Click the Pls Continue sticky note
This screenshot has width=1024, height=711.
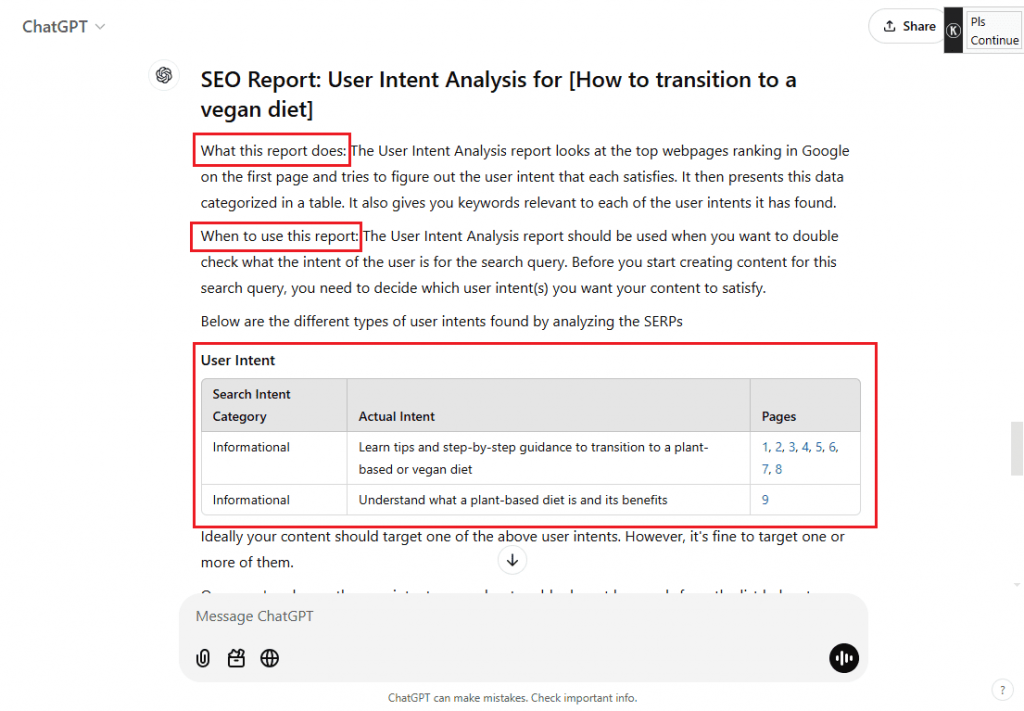tap(993, 31)
